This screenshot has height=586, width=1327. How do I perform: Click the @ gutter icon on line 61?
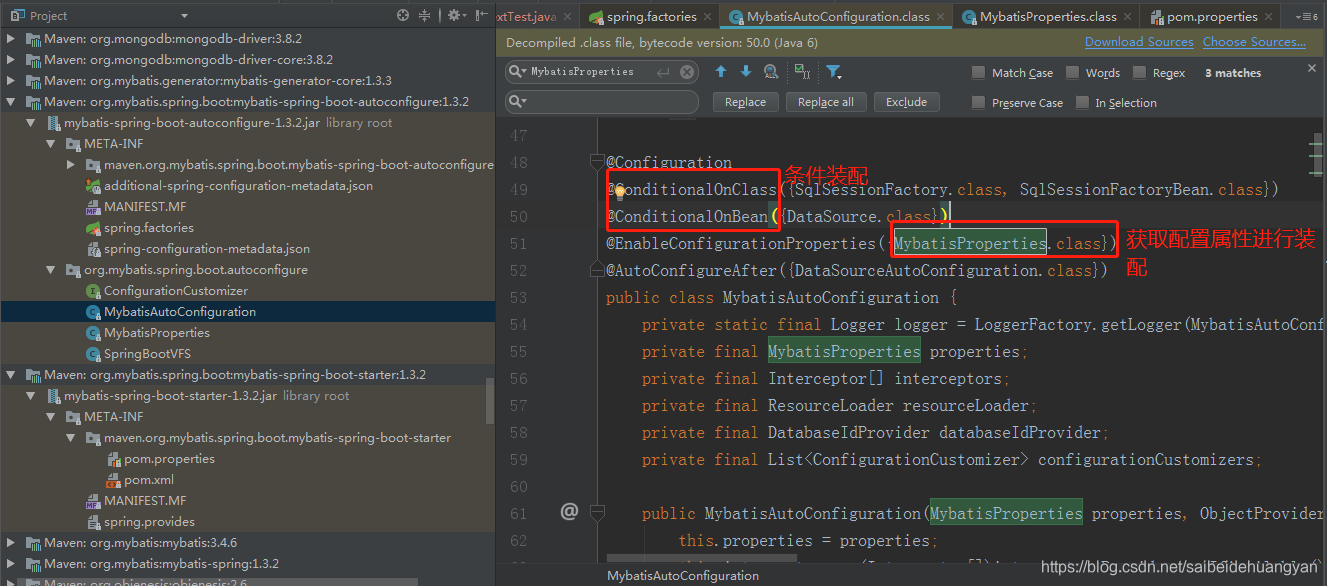[569, 511]
